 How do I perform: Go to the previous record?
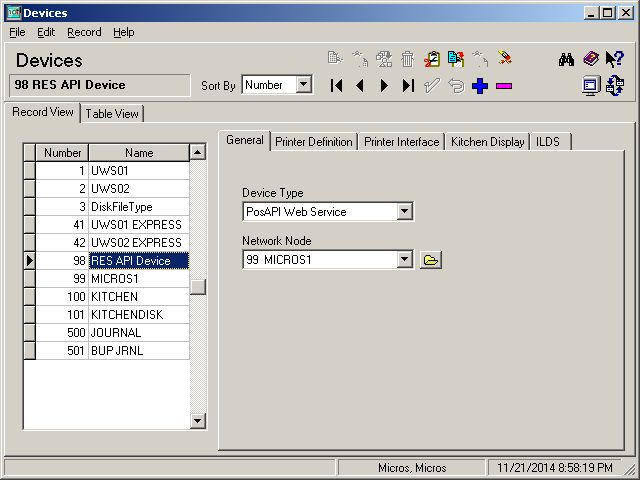(360, 86)
